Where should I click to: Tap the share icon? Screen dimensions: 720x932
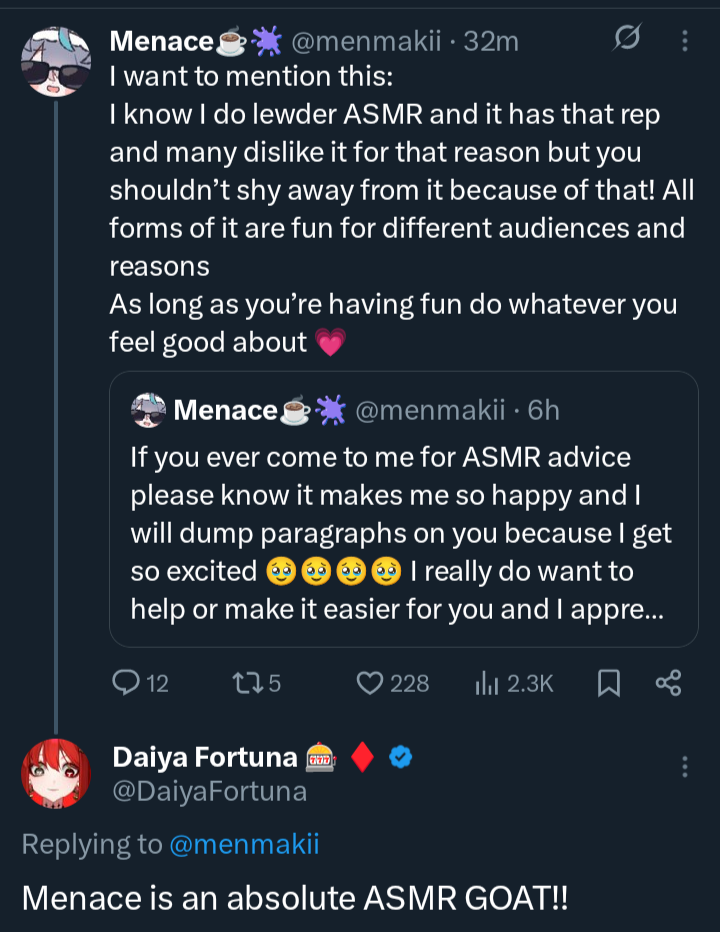(x=668, y=683)
